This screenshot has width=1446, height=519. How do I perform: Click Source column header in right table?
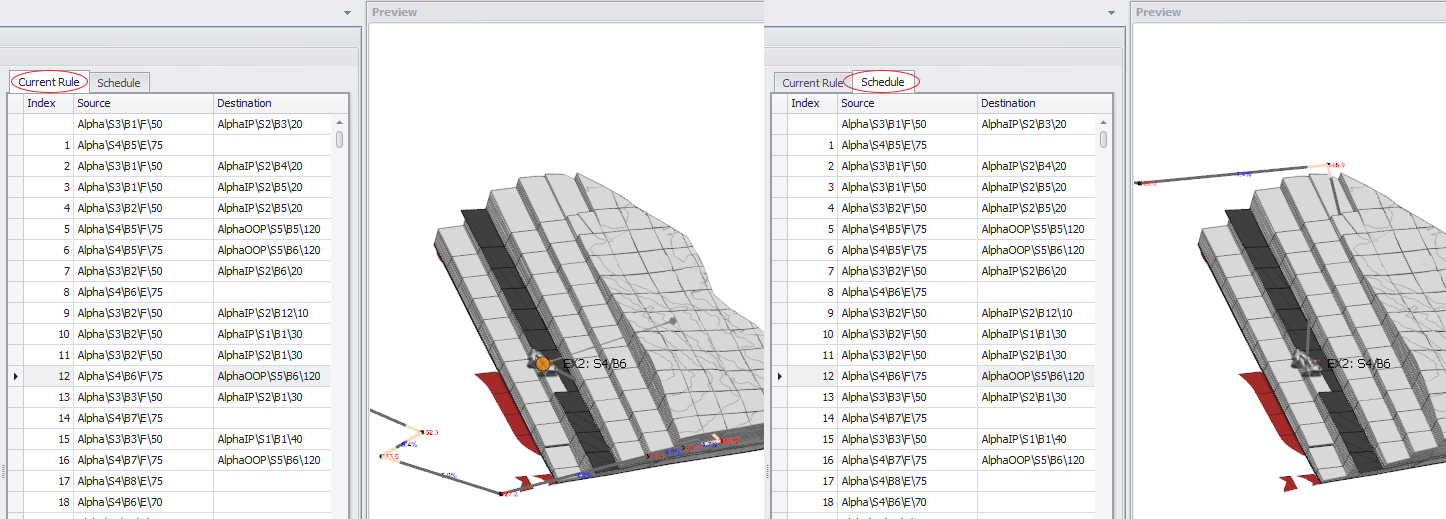pyautogui.click(x=857, y=103)
